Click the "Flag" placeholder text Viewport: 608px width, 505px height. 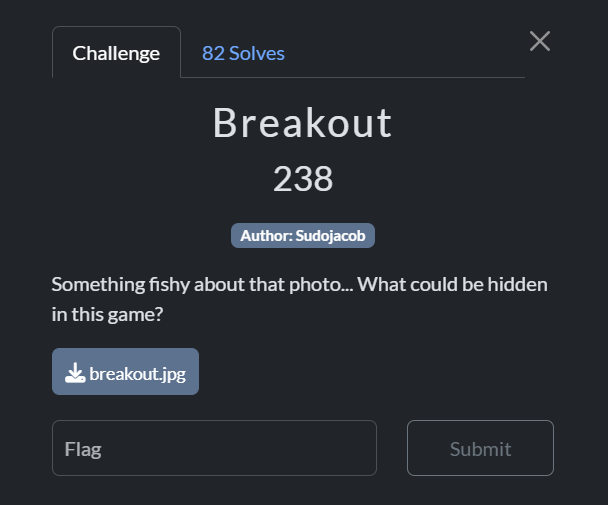tap(83, 449)
